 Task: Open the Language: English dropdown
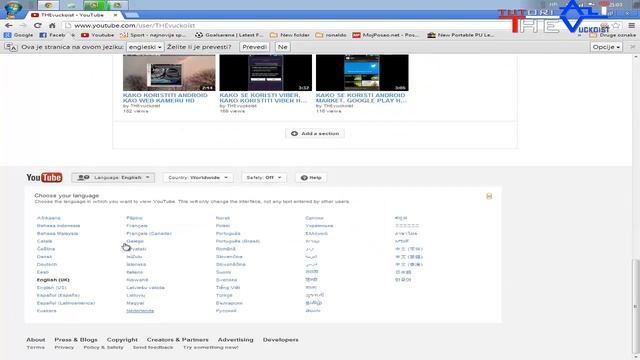tap(113, 178)
